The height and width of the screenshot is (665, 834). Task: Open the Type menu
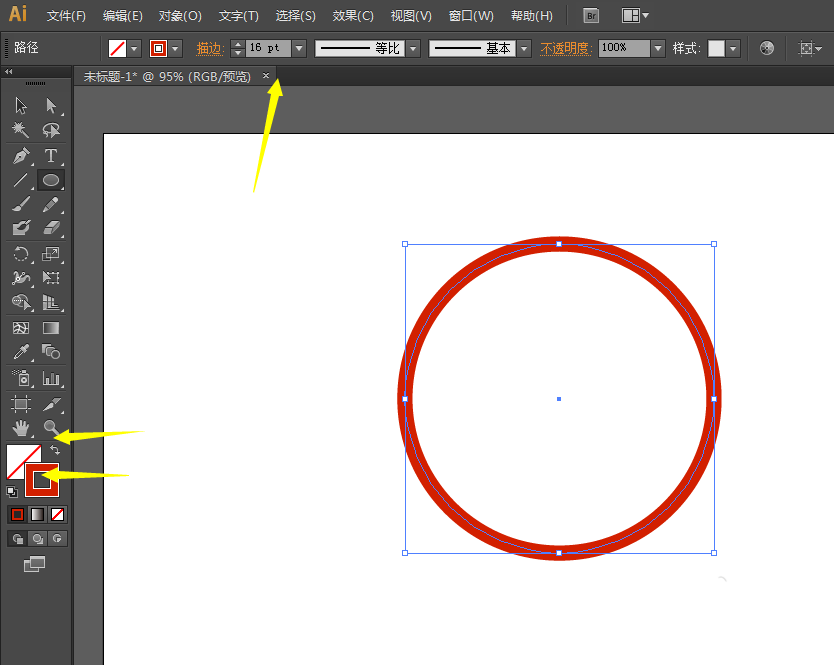239,16
